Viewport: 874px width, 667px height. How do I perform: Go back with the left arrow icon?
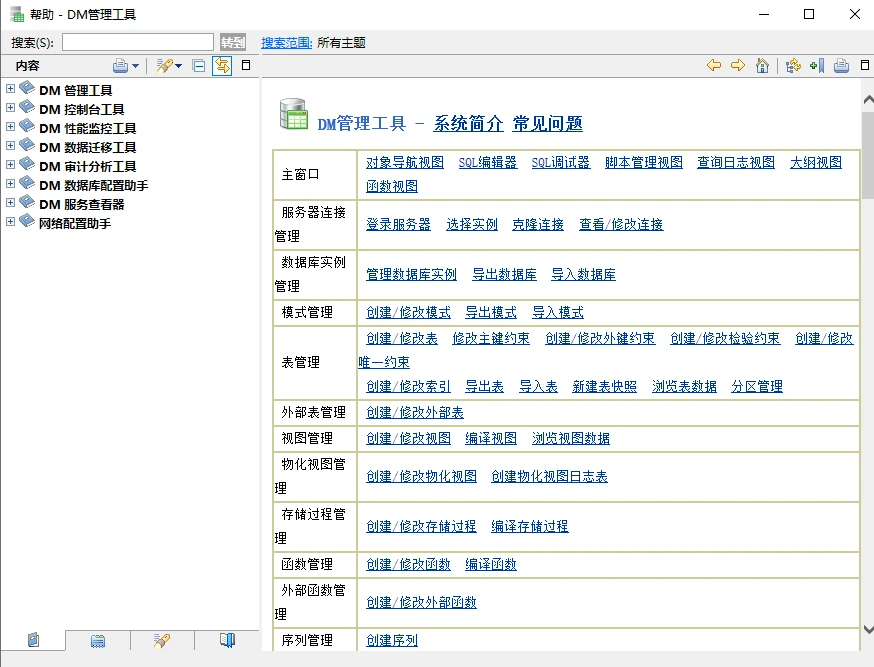[713, 66]
